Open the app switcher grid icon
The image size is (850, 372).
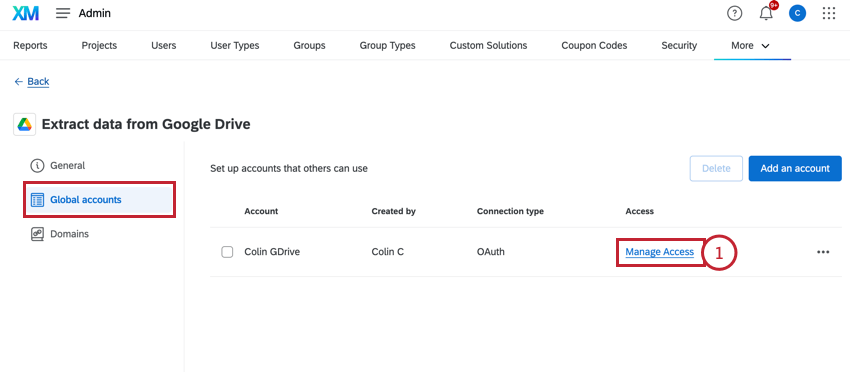[x=829, y=14]
